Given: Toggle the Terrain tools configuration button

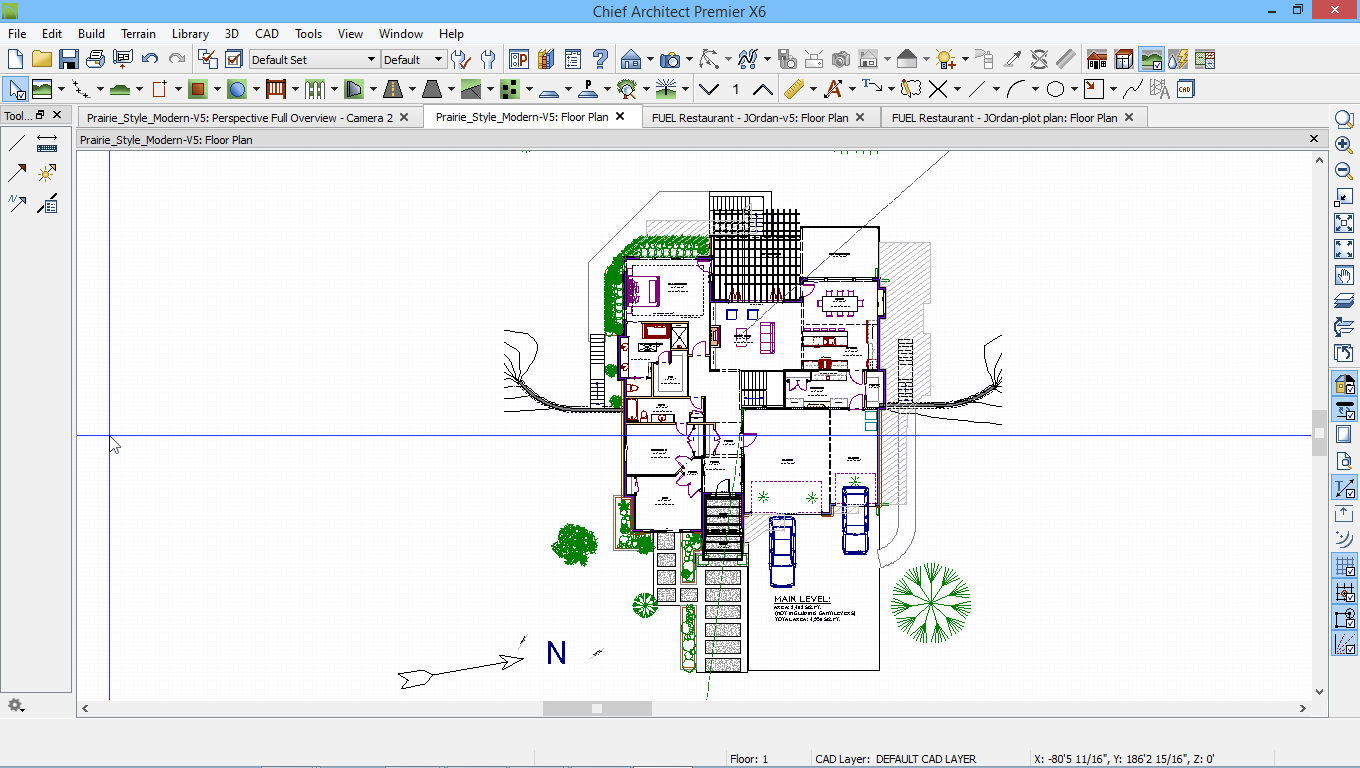Looking at the screenshot, I should click(1151, 59).
